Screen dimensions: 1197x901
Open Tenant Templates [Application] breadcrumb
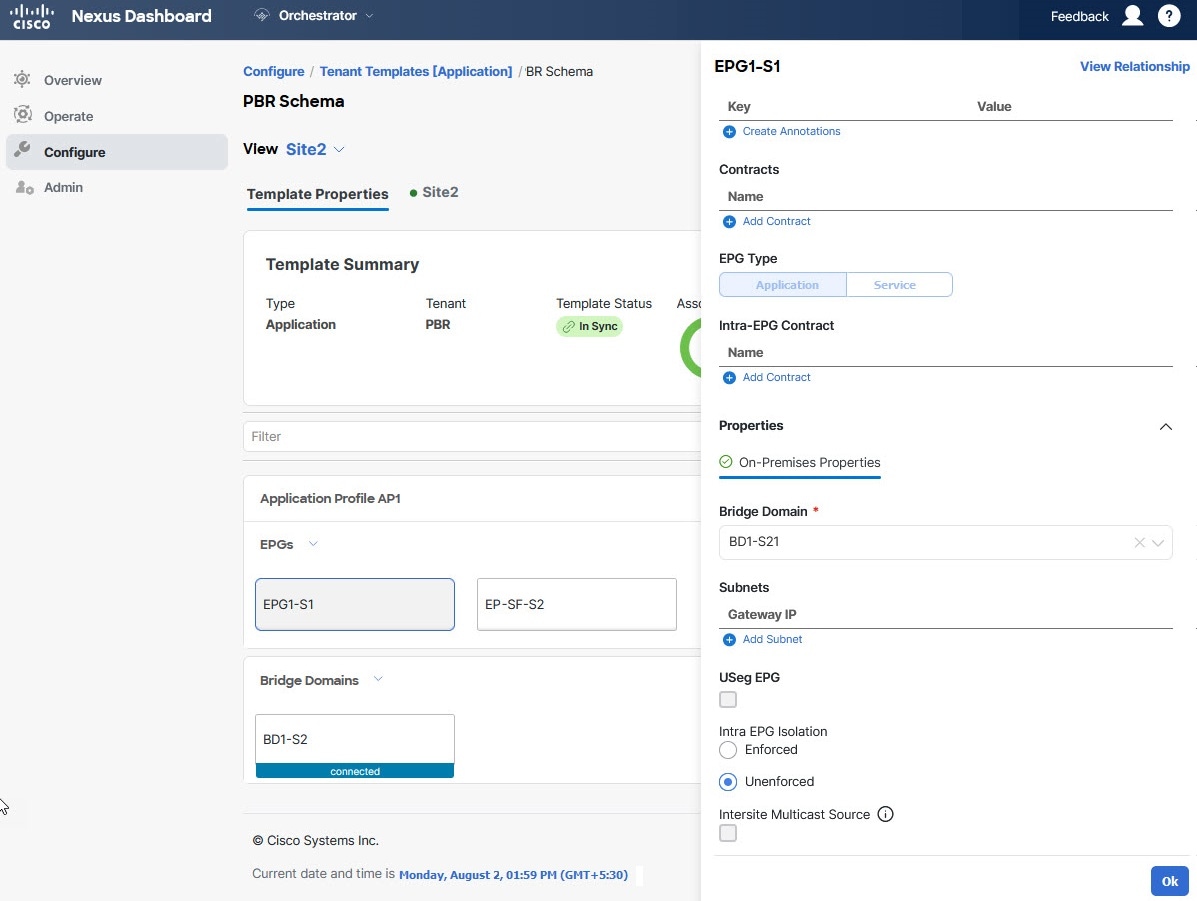tap(416, 71)
